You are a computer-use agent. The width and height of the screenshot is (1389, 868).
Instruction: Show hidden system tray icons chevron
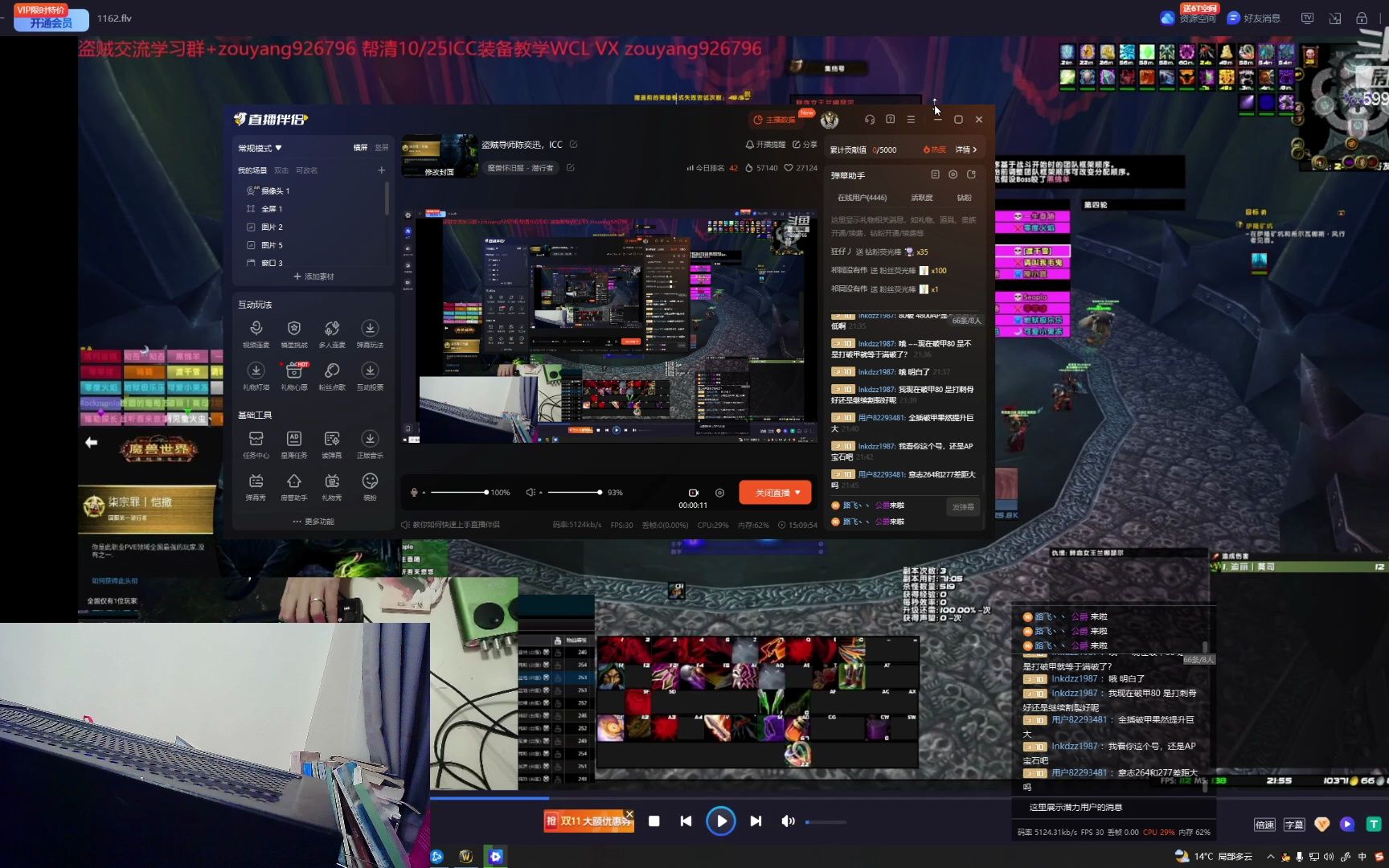pyautogui.click(x=1271, y=857)
